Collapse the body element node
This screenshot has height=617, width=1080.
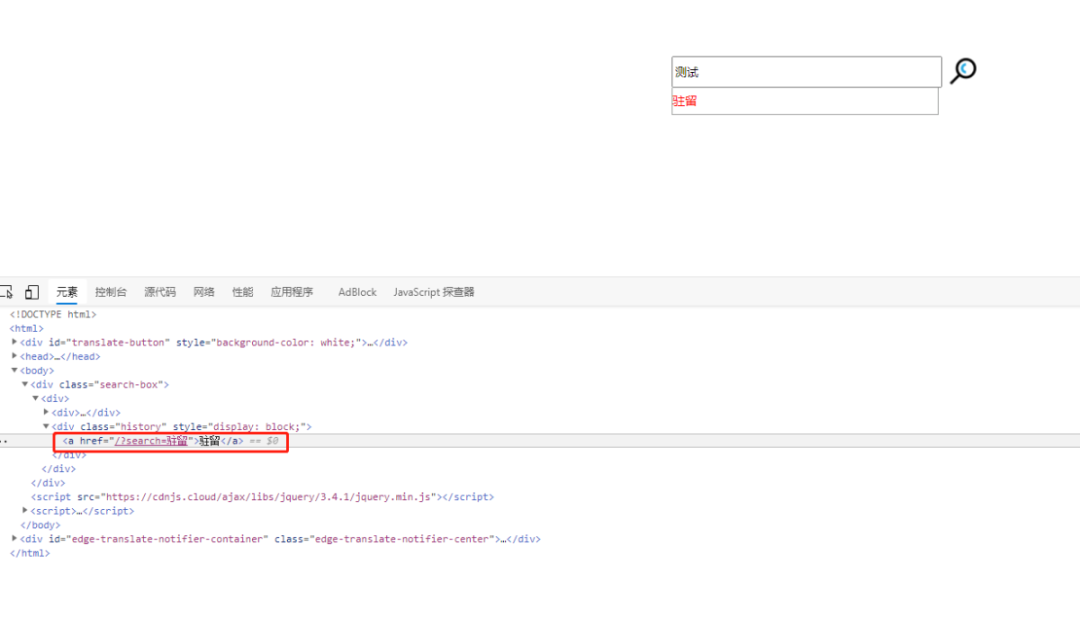tap(14, 370)
